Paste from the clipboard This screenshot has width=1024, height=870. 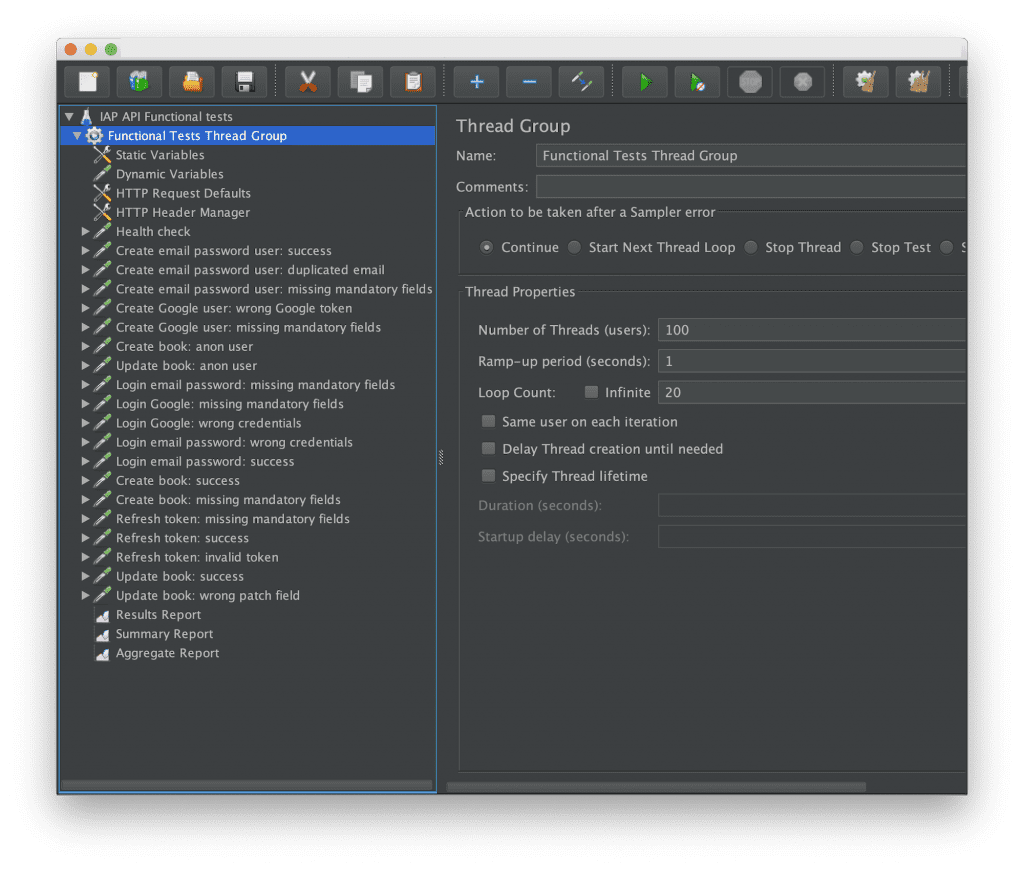(x=412, y=81)
